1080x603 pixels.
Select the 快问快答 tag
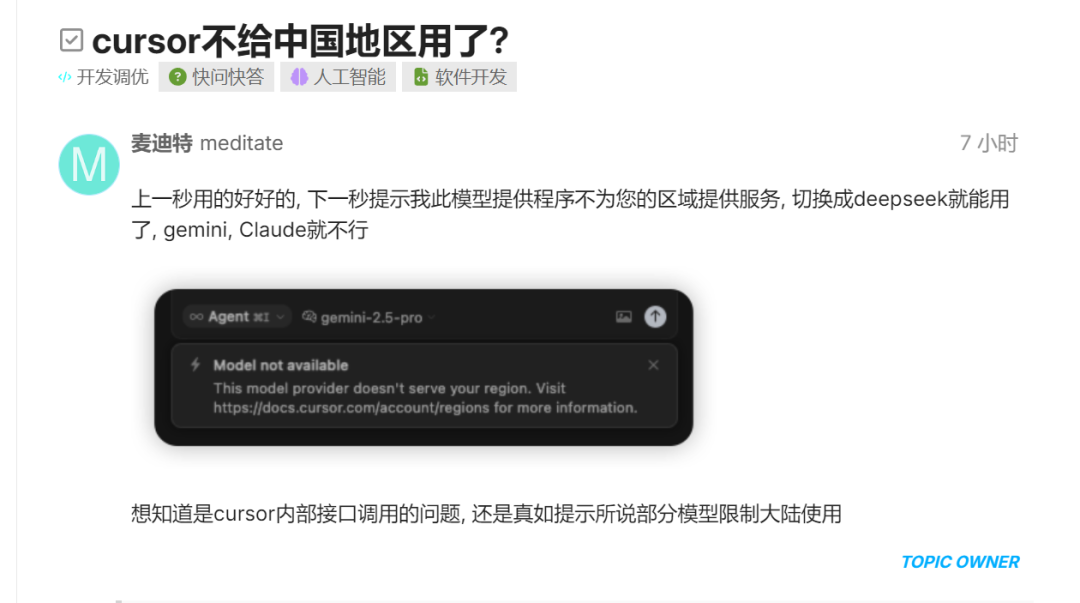click(216, 76)
